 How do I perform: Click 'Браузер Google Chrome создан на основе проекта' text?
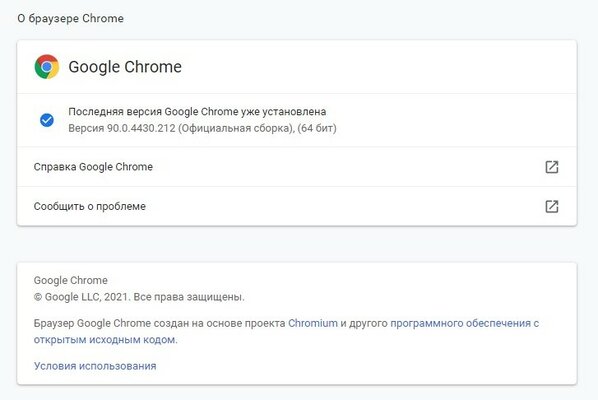(159, 323)
